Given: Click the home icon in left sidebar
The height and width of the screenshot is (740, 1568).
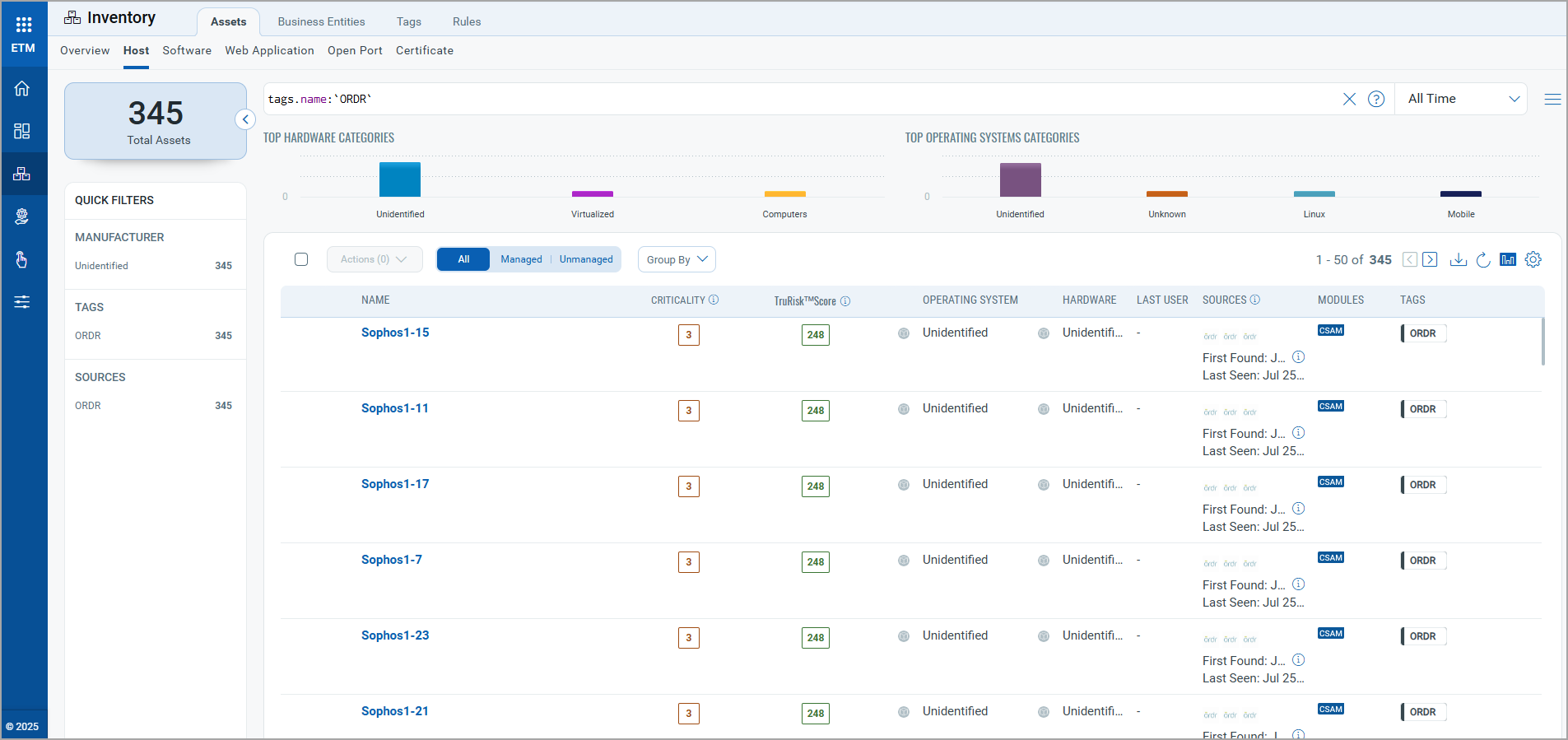Looking at the screenshot, I should pos(22,89).
